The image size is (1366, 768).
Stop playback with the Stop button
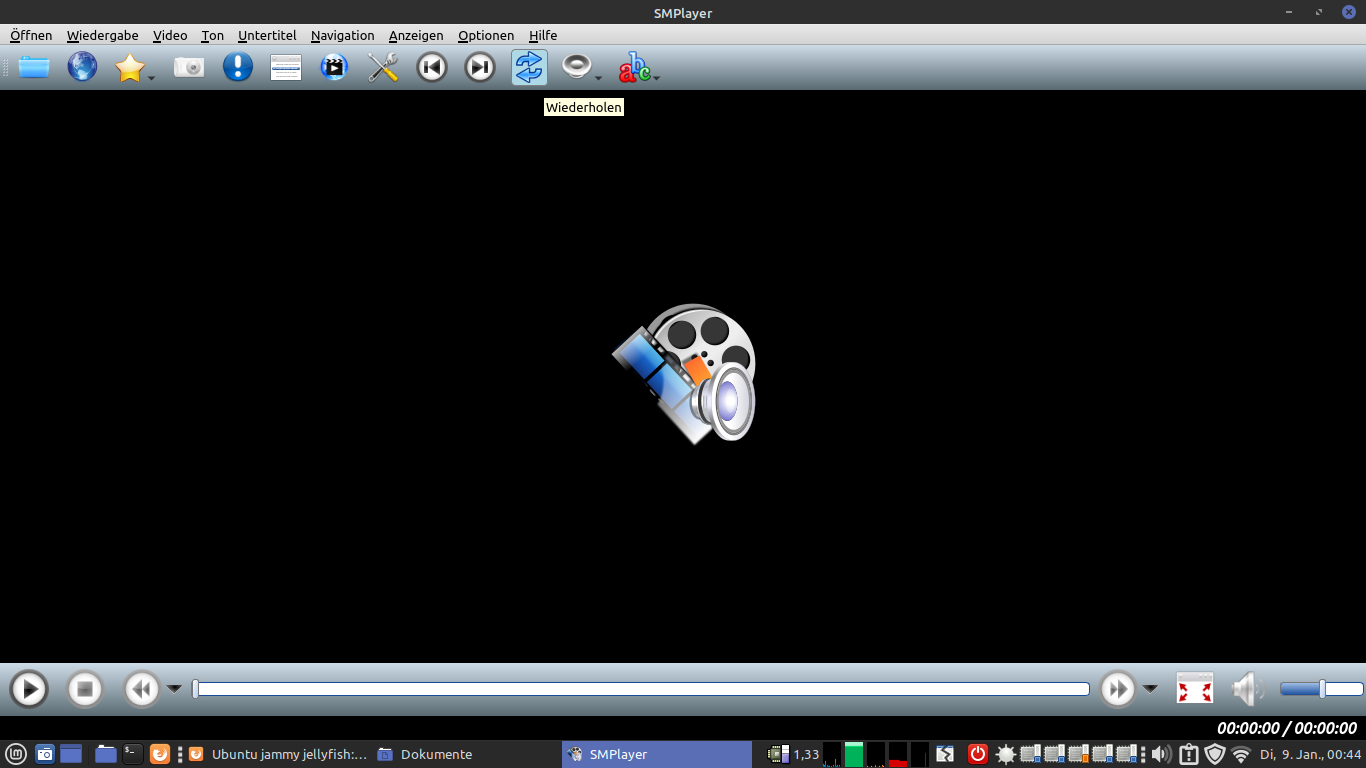click(85, 689)
